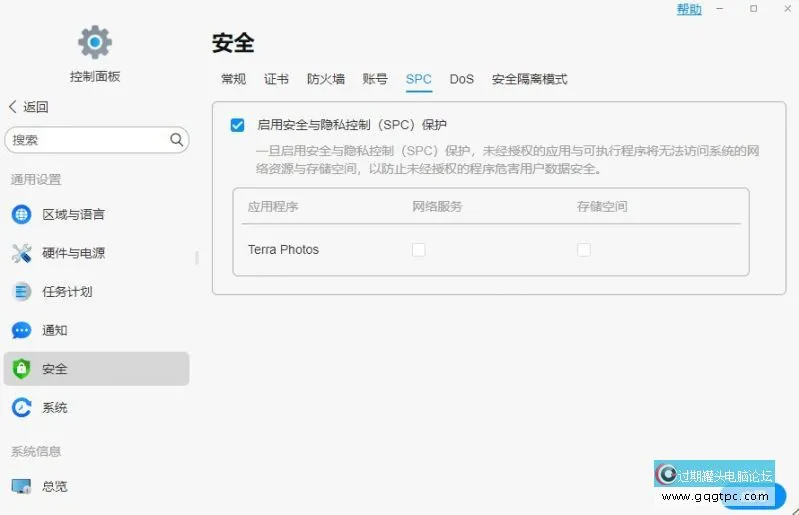Viewport: 799px width, 515px height.
Task: Select the 防火墙 tab
Action: point(326,79)
